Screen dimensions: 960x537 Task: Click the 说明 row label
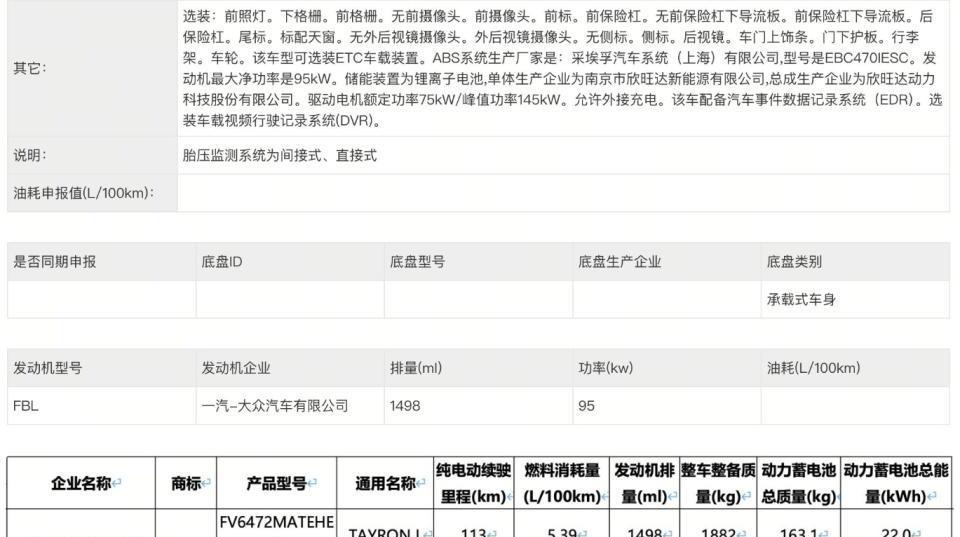point(30,156)
